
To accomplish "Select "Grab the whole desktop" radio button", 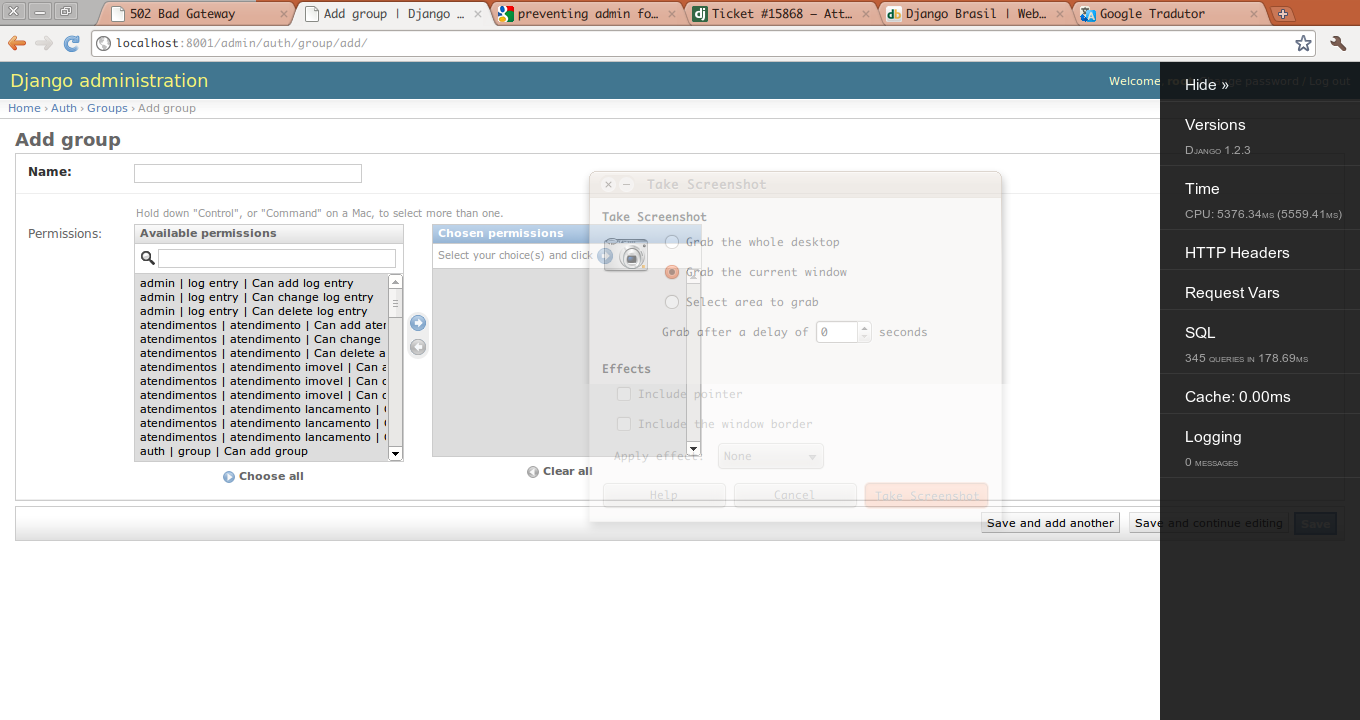I will 672,242.
